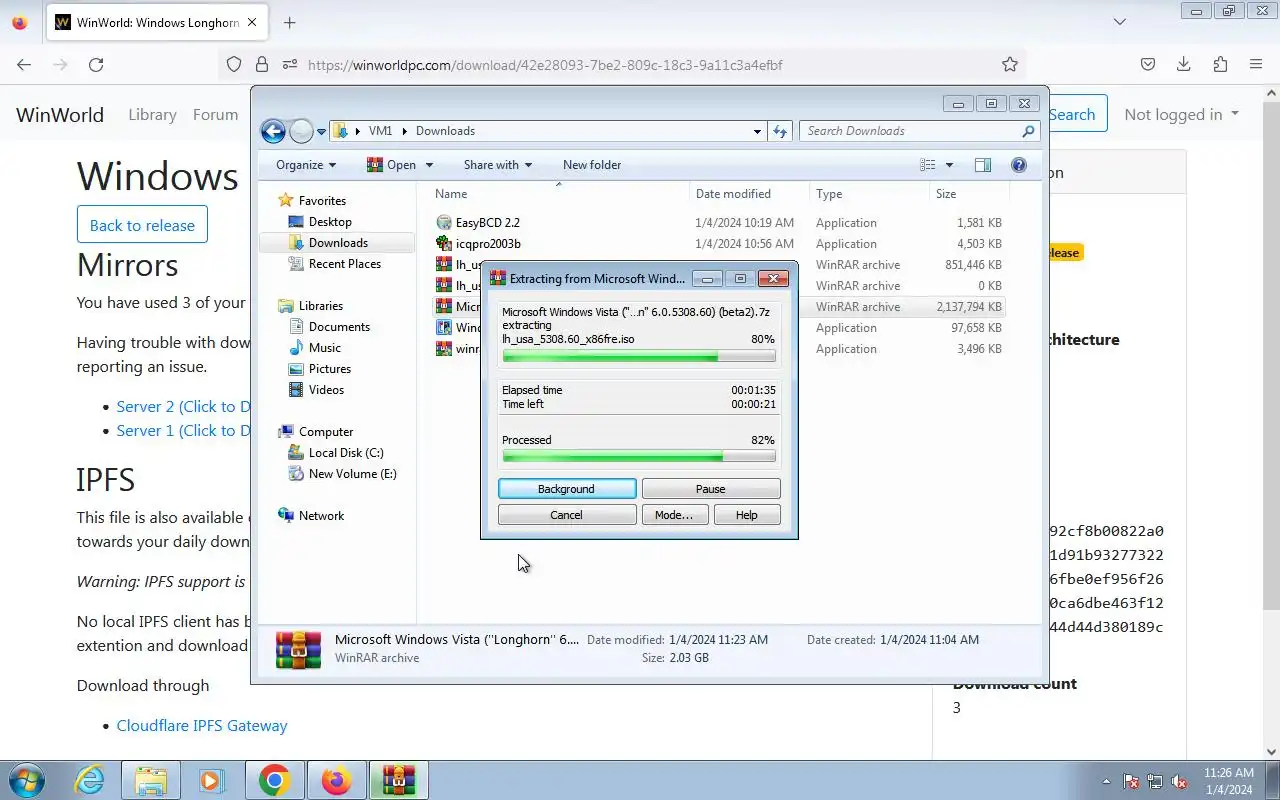Expand the Open dropdown arrow

pos(429,165)
